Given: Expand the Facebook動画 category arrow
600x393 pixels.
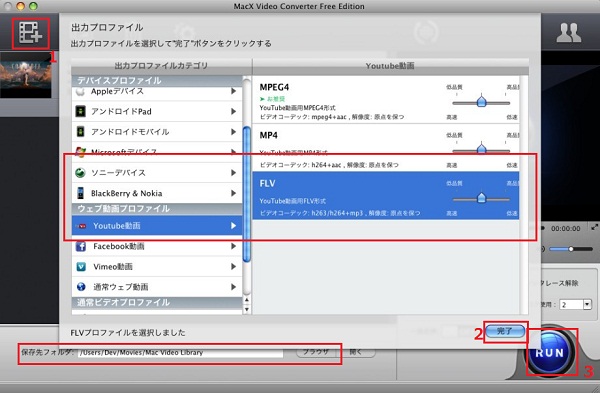Looking at the screenshot, I should 233,246.
